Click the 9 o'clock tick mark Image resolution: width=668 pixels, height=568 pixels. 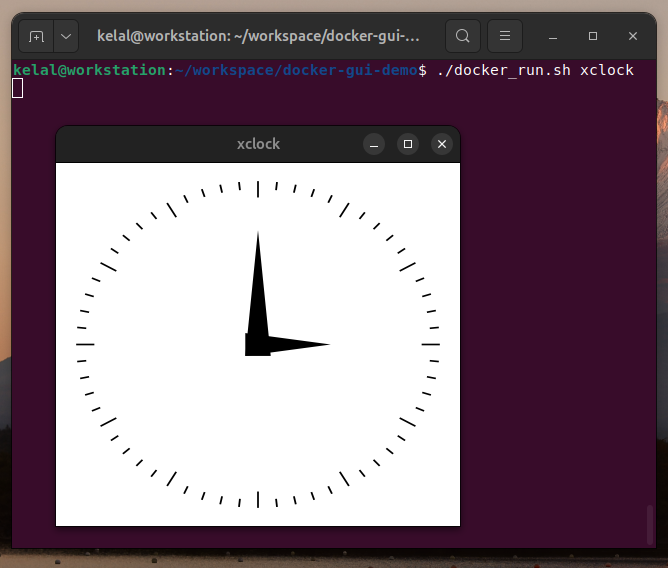(x=85, y=344)
